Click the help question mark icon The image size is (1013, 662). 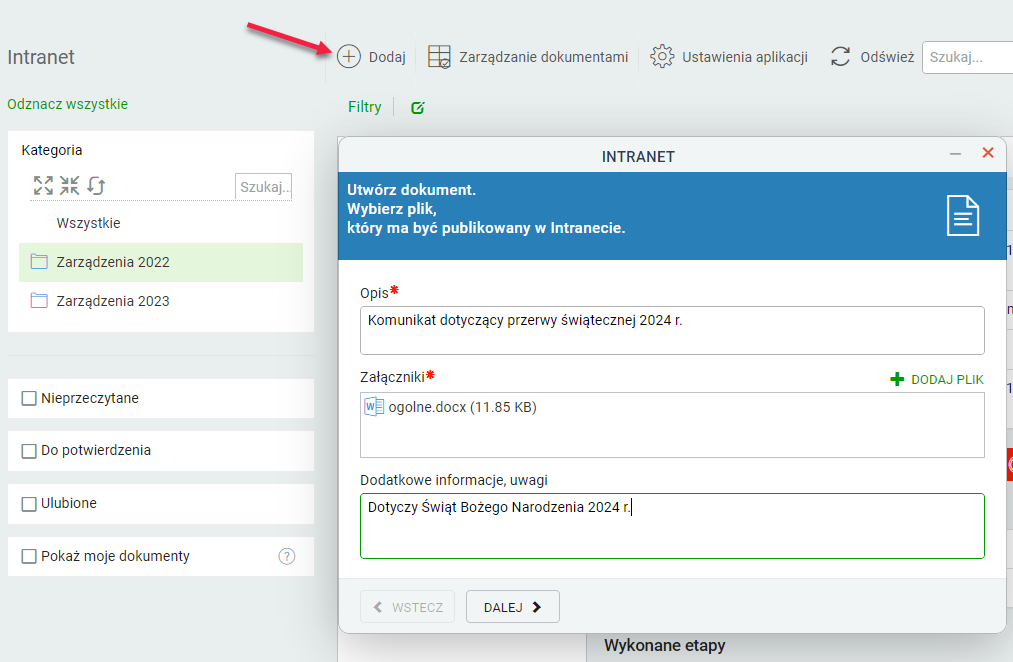pyautogui.click(x=287, y=556)
